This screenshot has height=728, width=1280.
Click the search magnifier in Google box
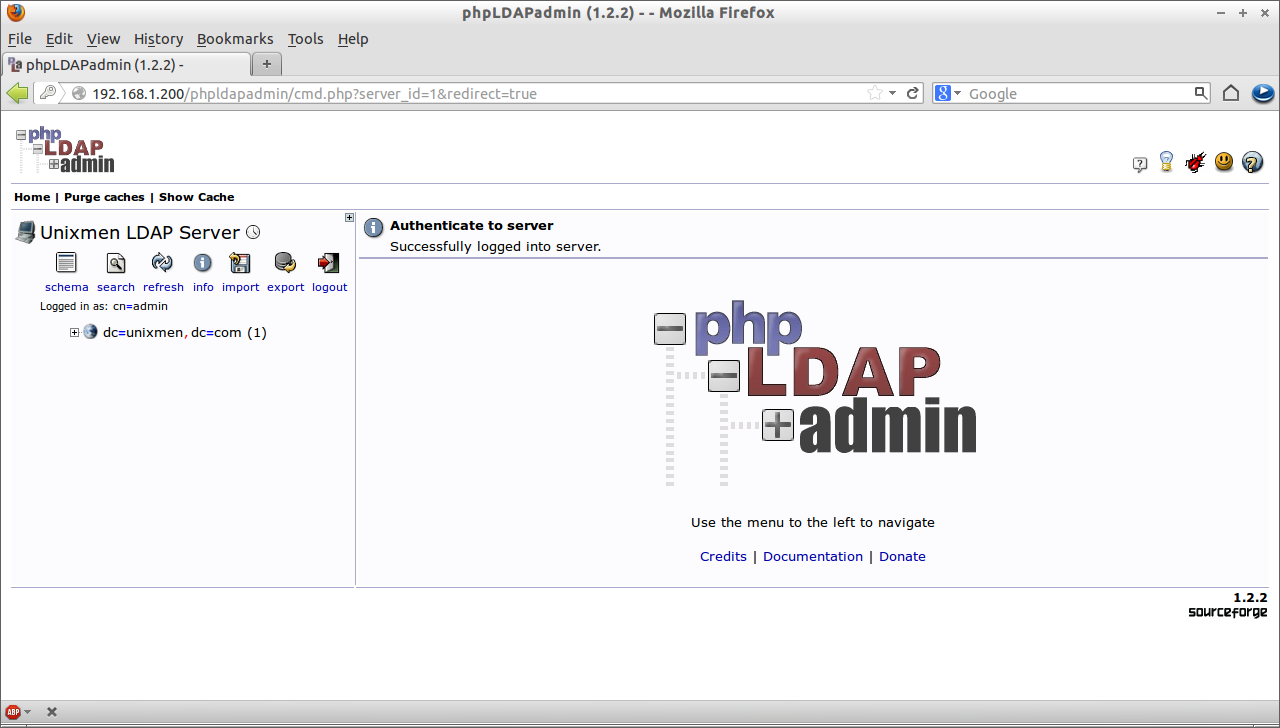(x=1201, y=93)
